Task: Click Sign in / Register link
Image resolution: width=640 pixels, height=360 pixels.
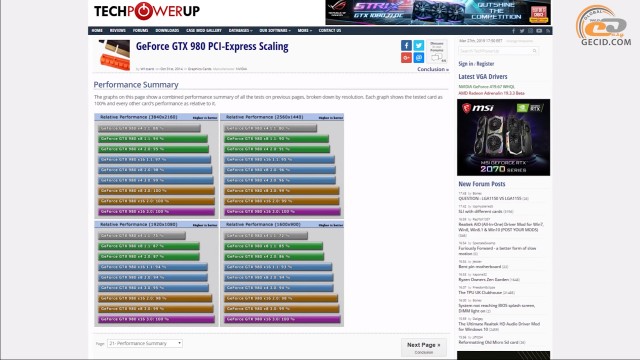Action: 476,64
